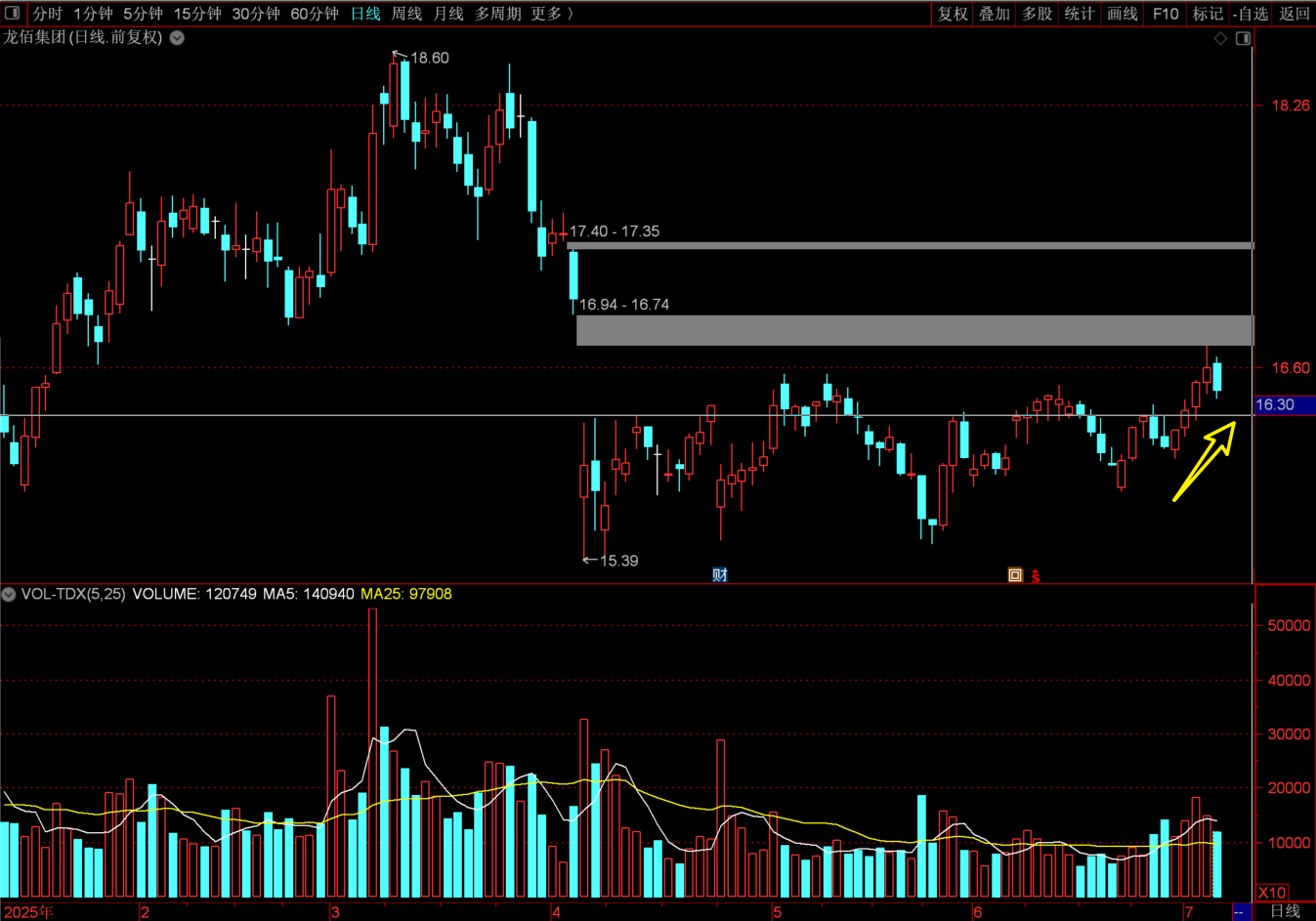Viewport: 1316px width, 921px height.
Task: Click month 6 on the time axis
Action: click(977, 912)
